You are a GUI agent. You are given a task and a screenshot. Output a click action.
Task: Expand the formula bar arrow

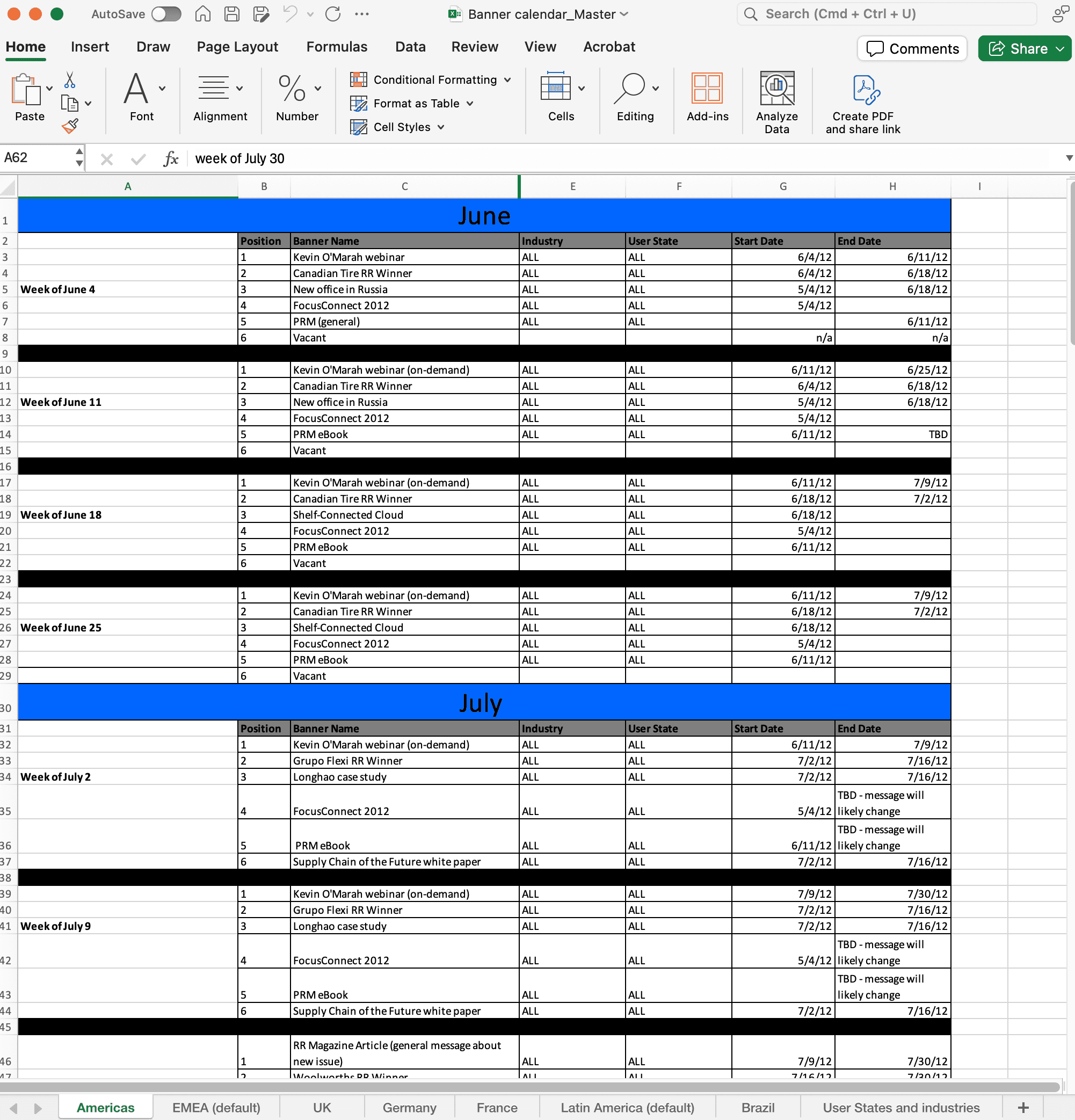pos(1069,158)
